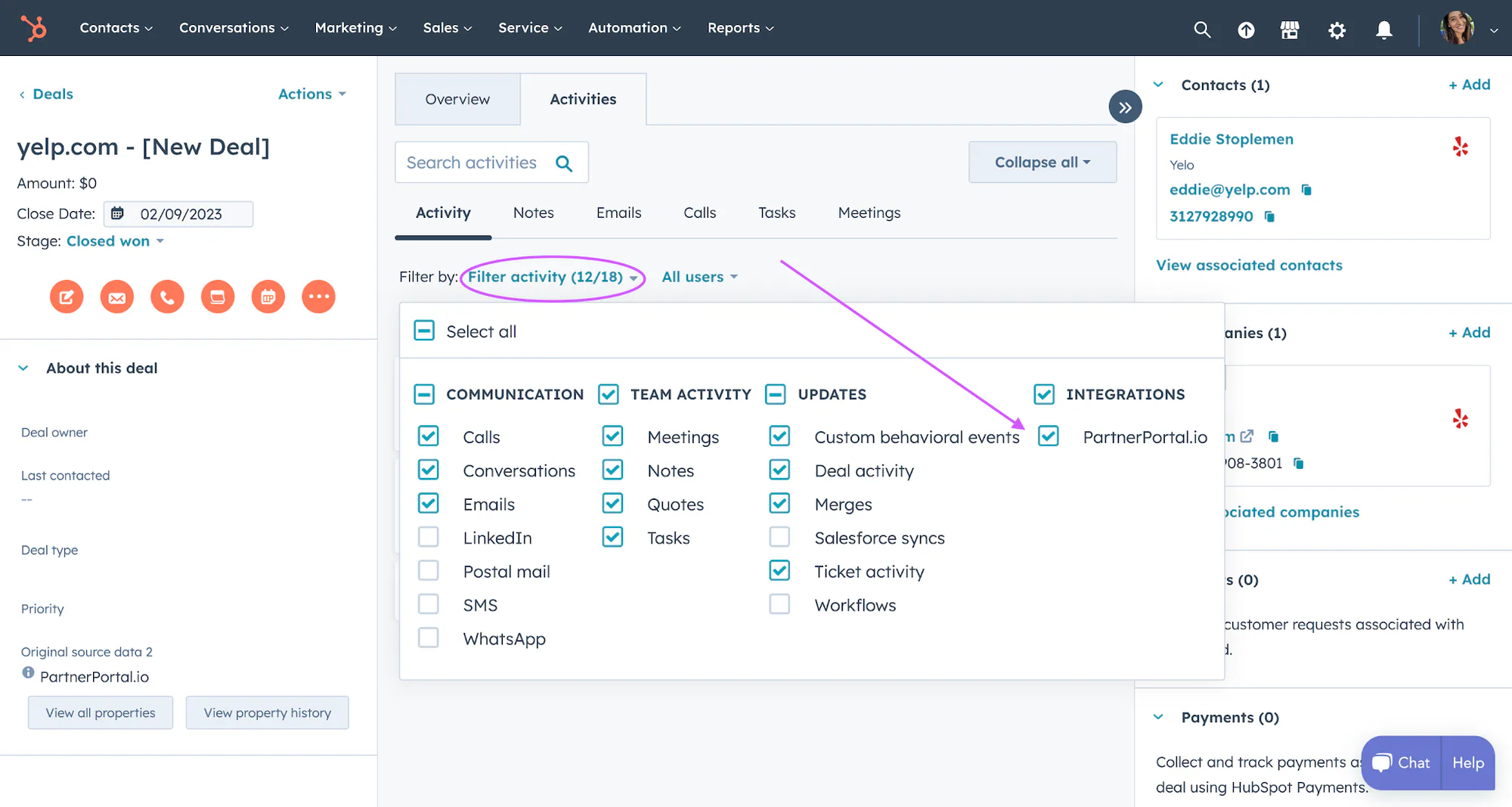Open the Marketing nav menu

355,28
